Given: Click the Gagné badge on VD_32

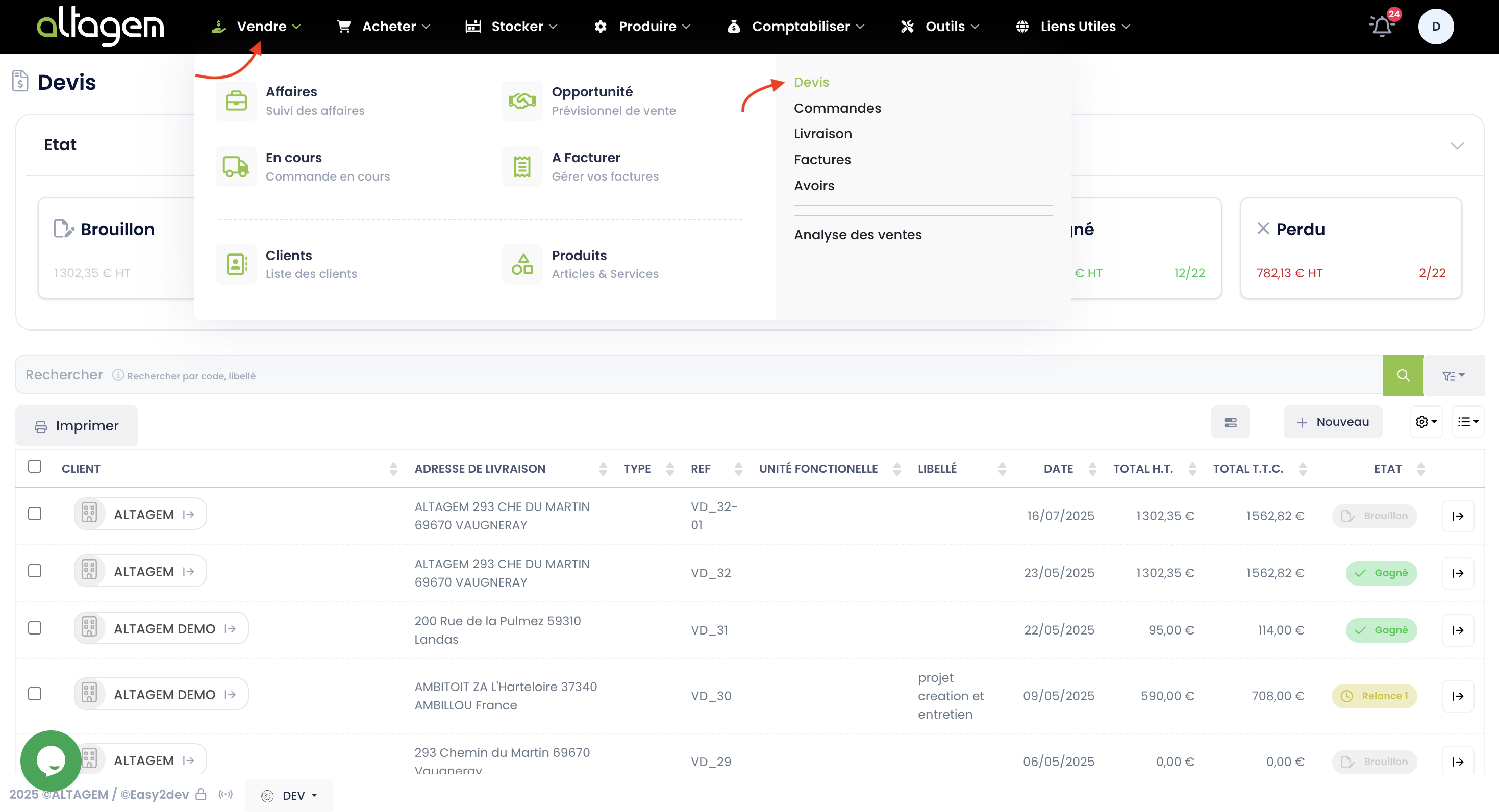Looking at the screenshot, I should point(1382,573).
